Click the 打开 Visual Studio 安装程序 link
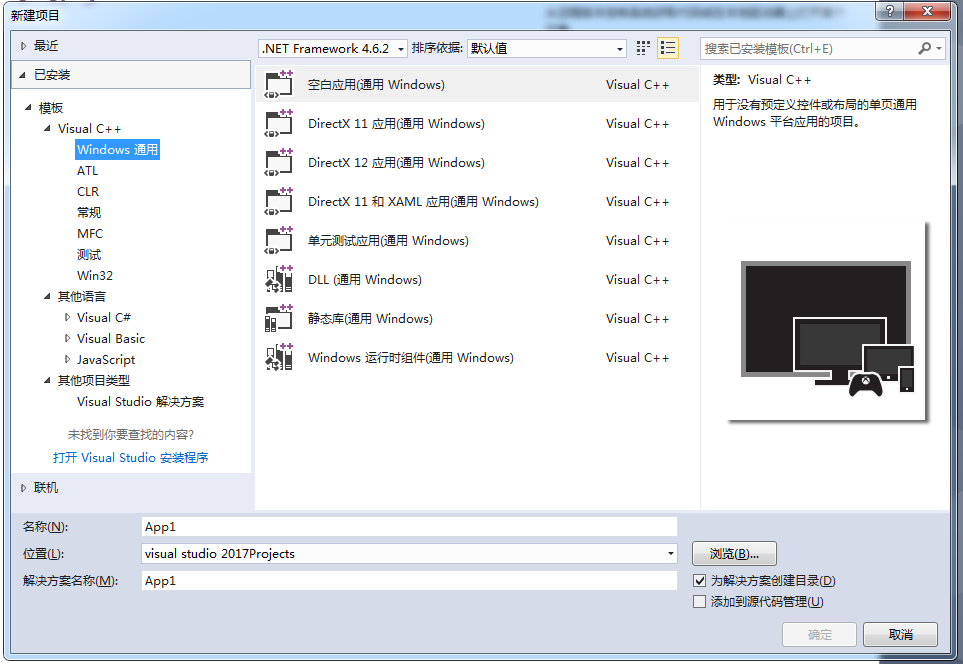 pyautogui.click(x=130, y=458)
